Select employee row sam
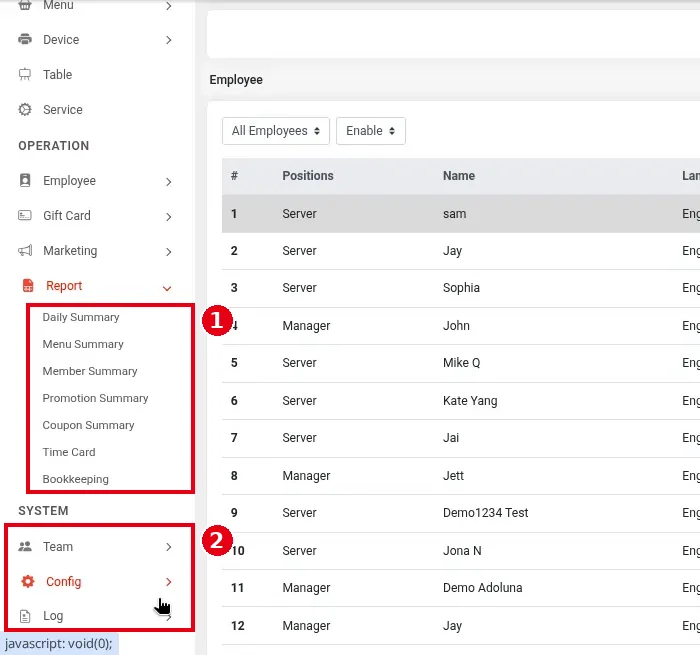700x655 pixels. click(x=461, y=214)
